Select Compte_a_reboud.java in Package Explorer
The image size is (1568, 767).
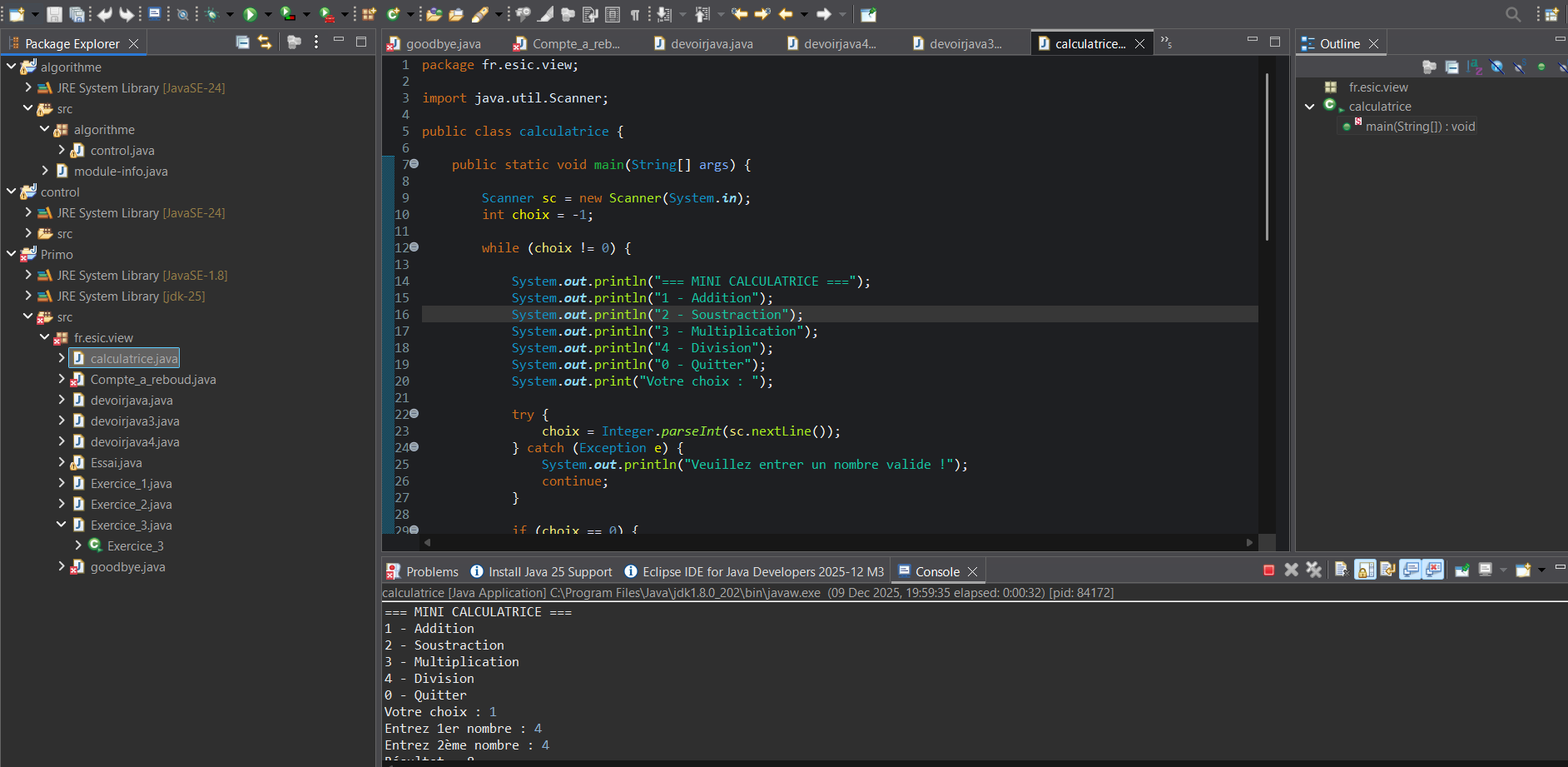152,379
